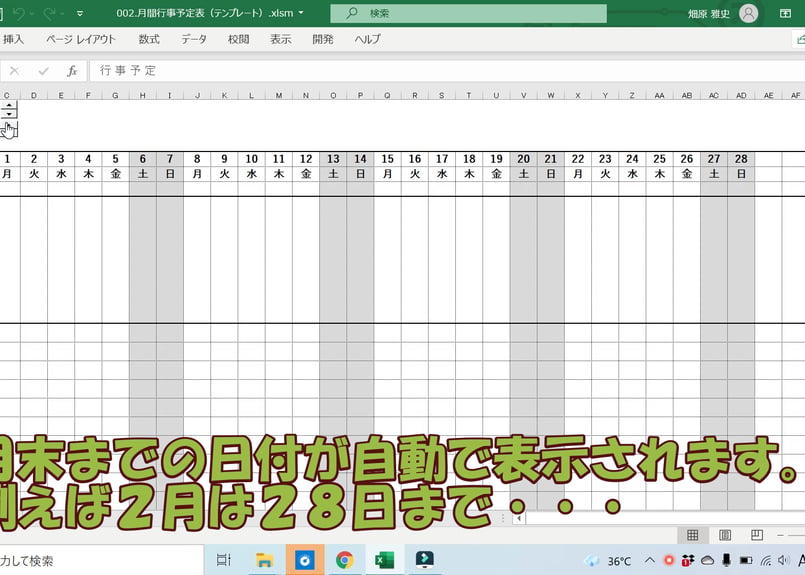
Task: Select the date cell 6
Action: 143,159
